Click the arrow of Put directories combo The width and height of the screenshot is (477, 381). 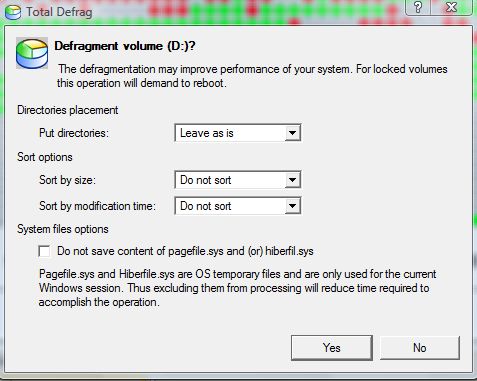[x=292, y=133]
